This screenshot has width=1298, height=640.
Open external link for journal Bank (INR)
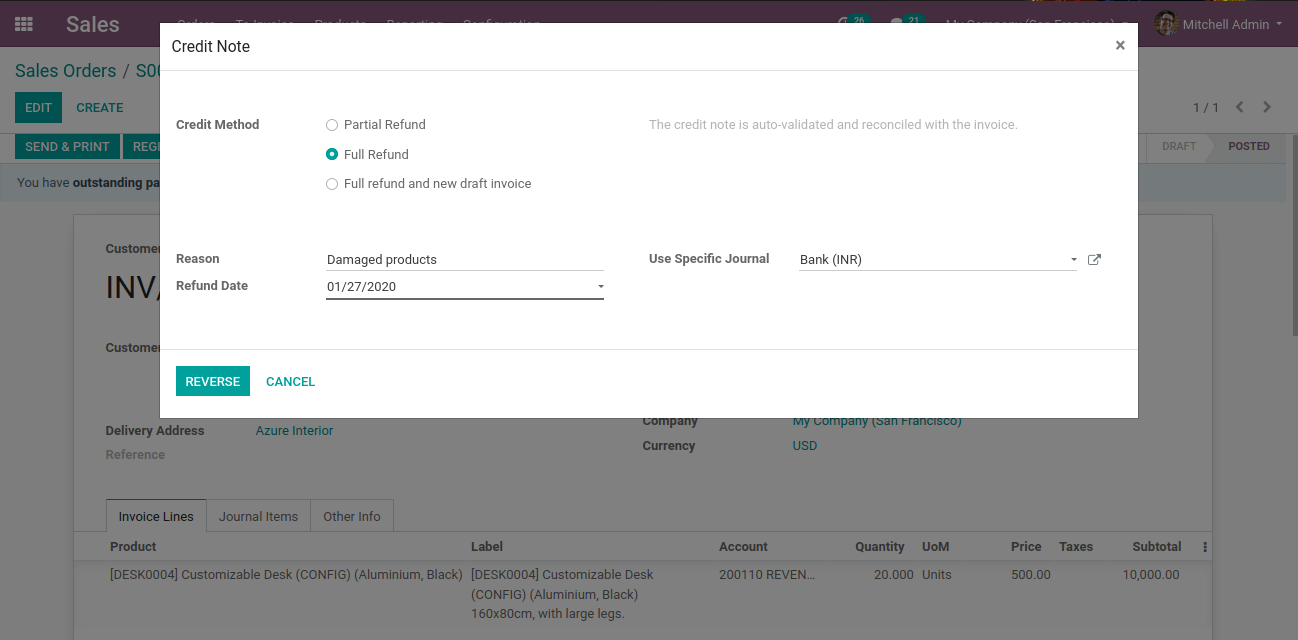1094,260
